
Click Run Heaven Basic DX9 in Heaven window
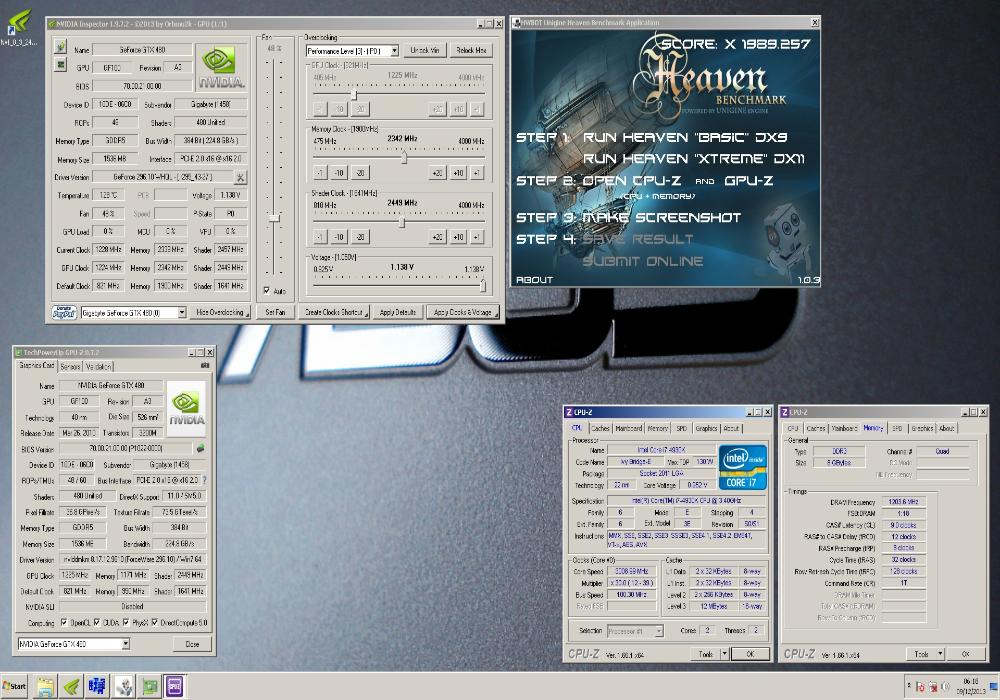[x=684, y=137]
